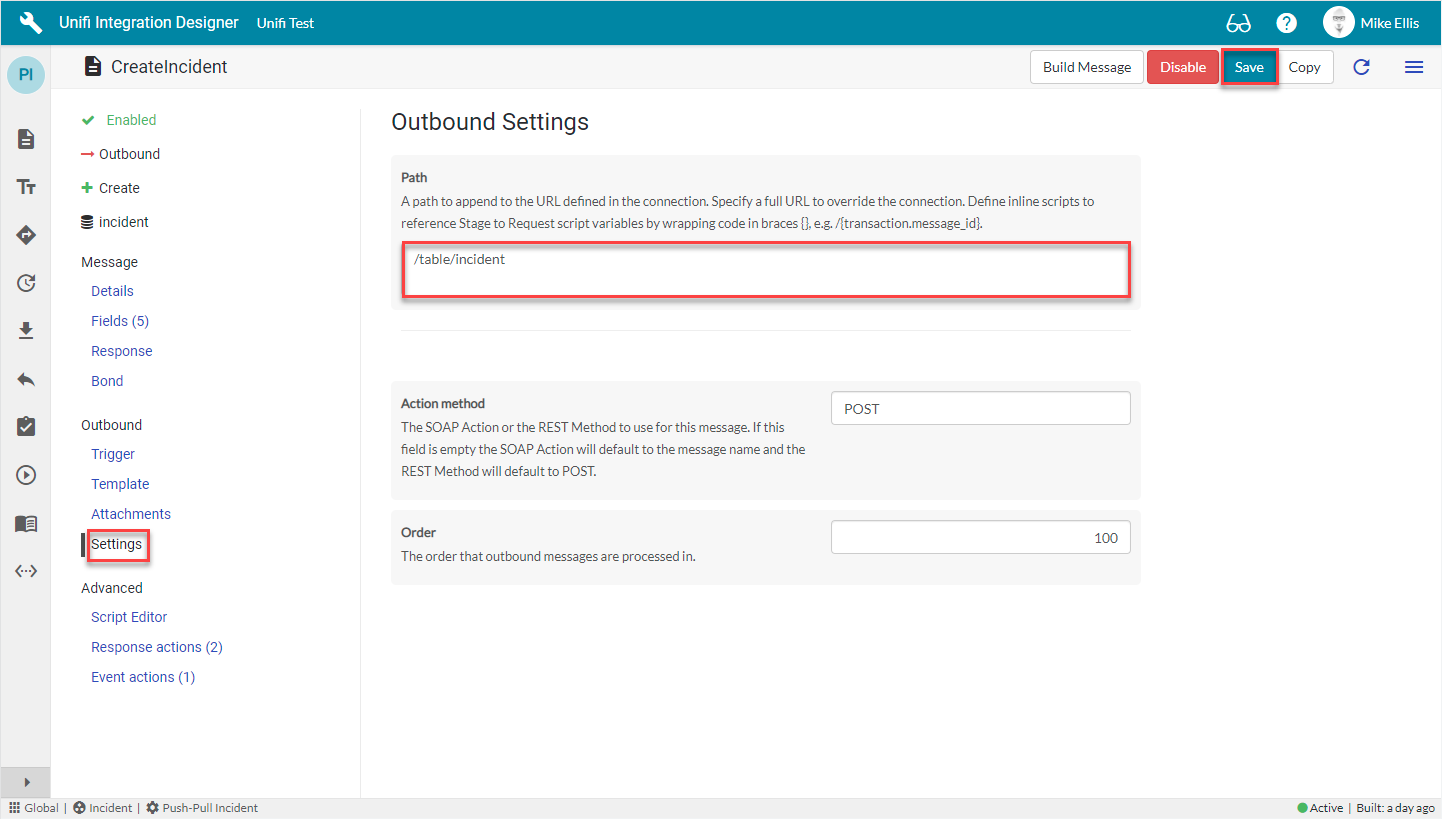
Task: Click the document icon in left sidebar
Action: (x=26, y=139)
